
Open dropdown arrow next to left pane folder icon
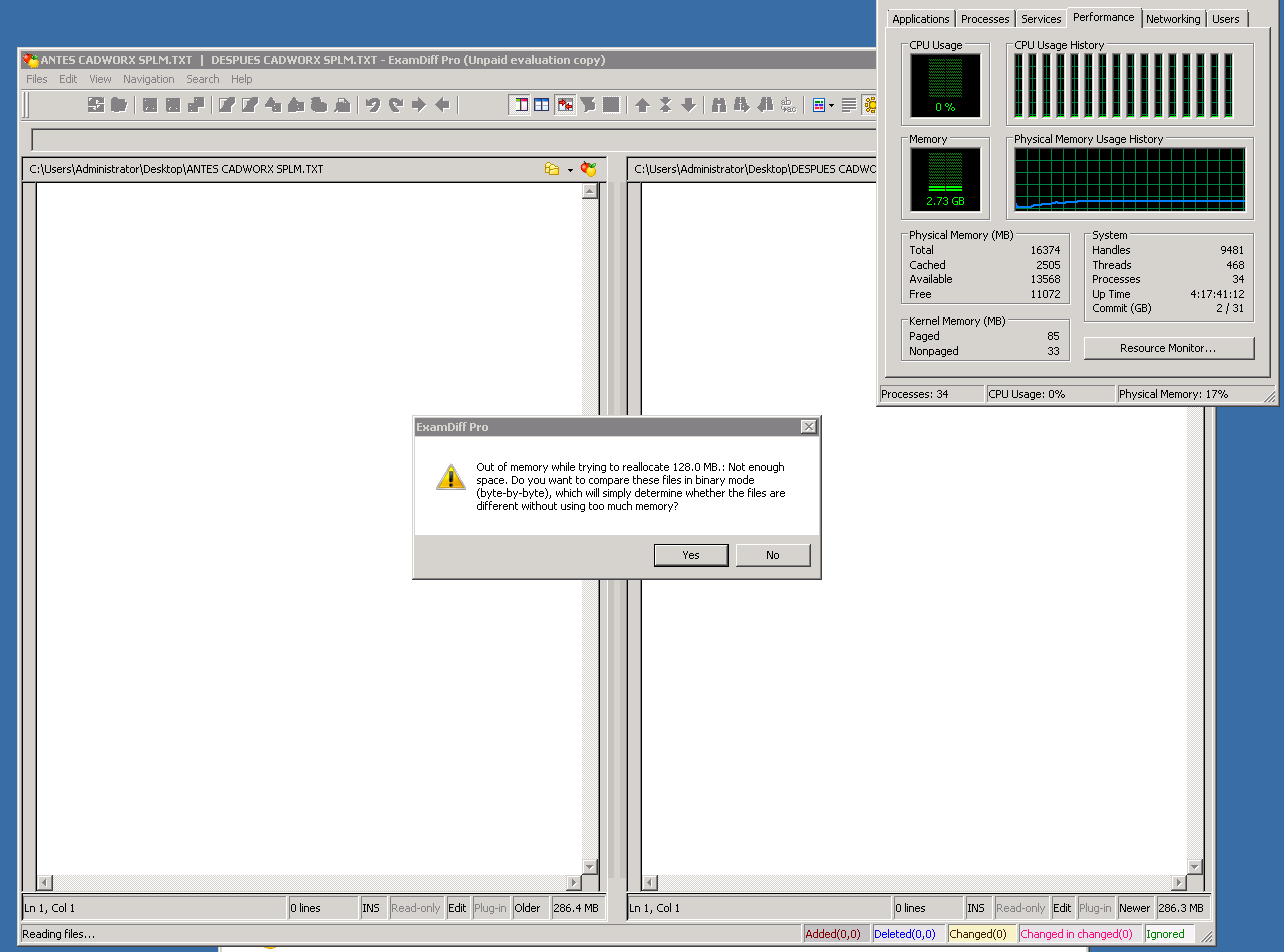click(x=570, y=170)
